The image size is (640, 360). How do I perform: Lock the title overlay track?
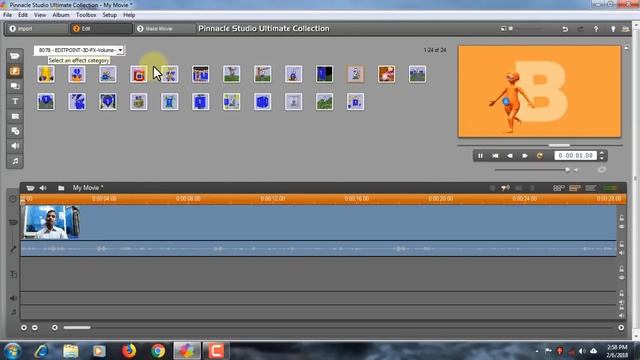tap(622, 269)
